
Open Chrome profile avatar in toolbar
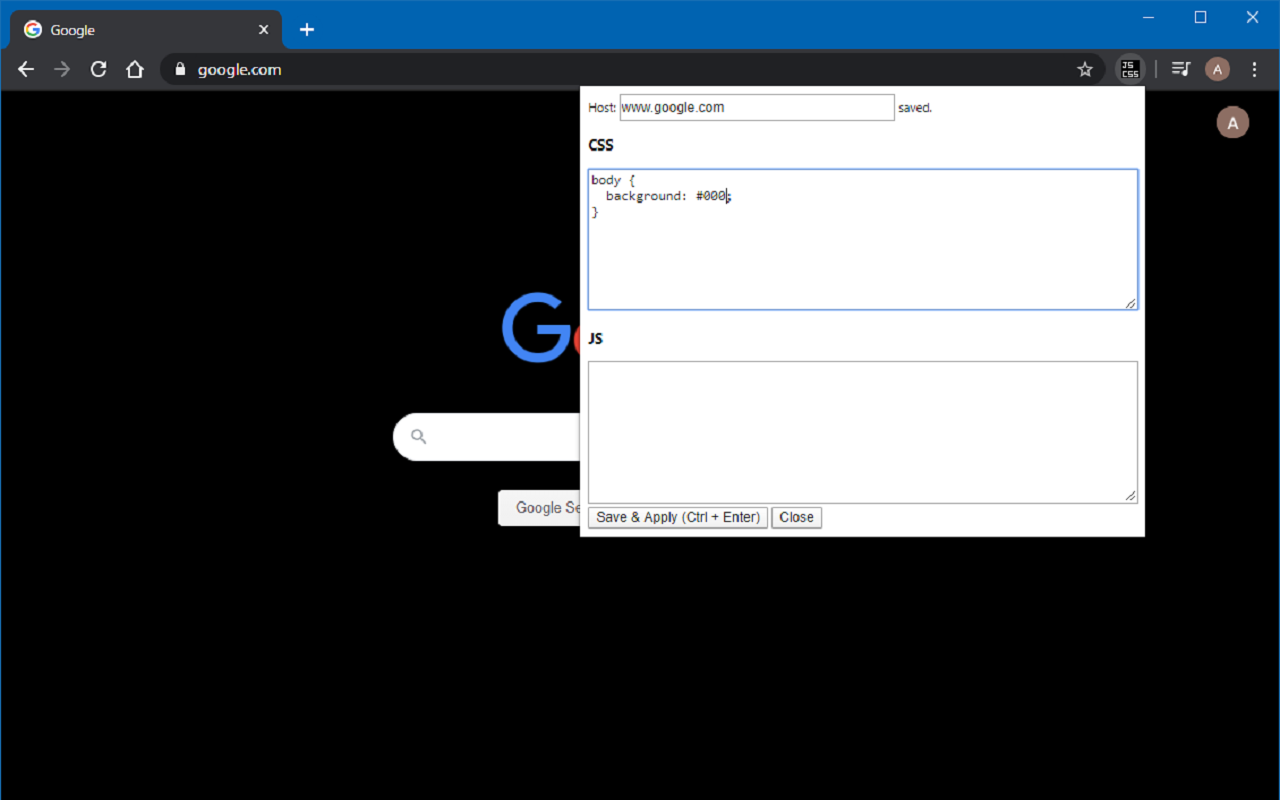tap(1217, 69)
